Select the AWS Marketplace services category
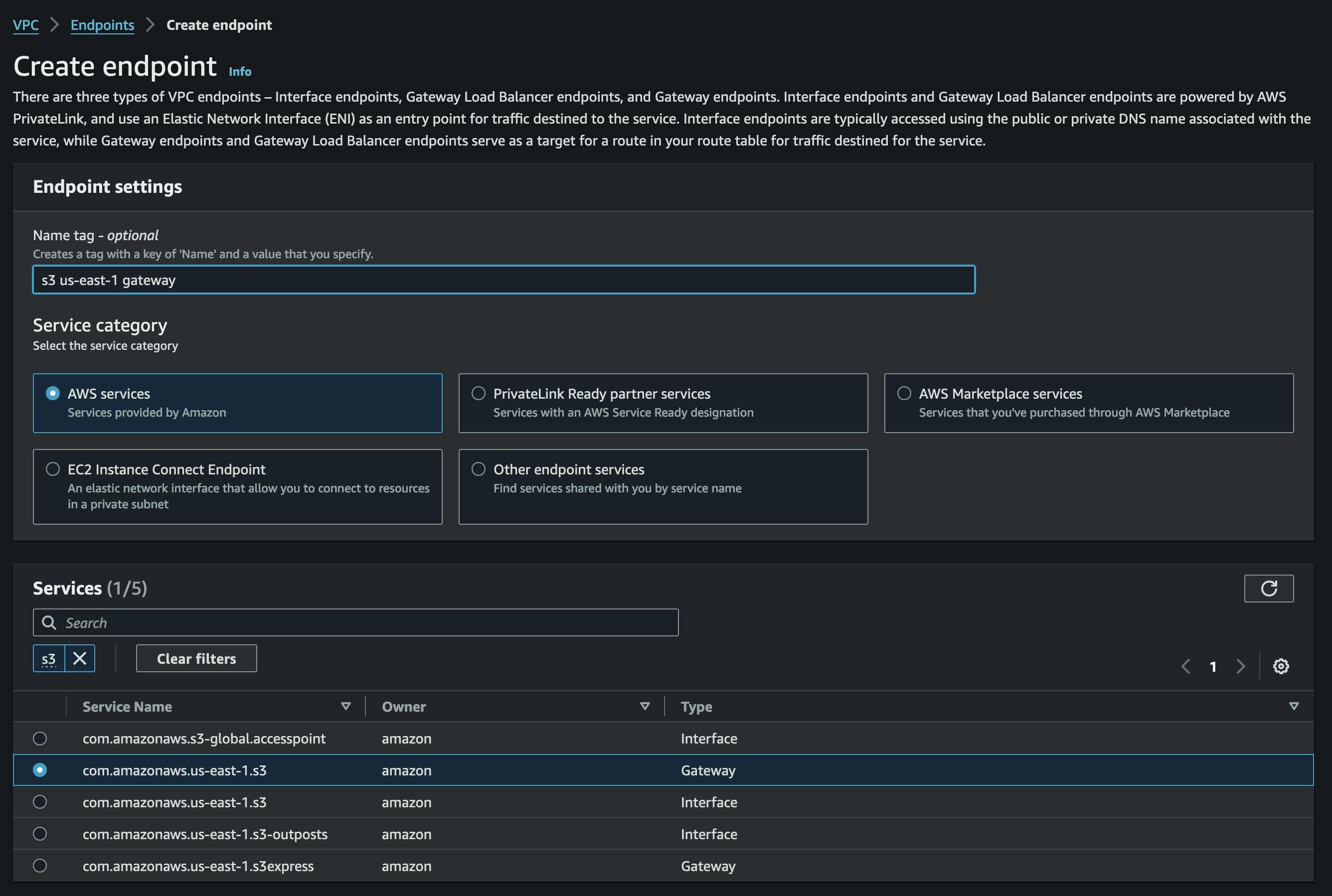Viewport: 1332px width, 896px height. (904, 393)
